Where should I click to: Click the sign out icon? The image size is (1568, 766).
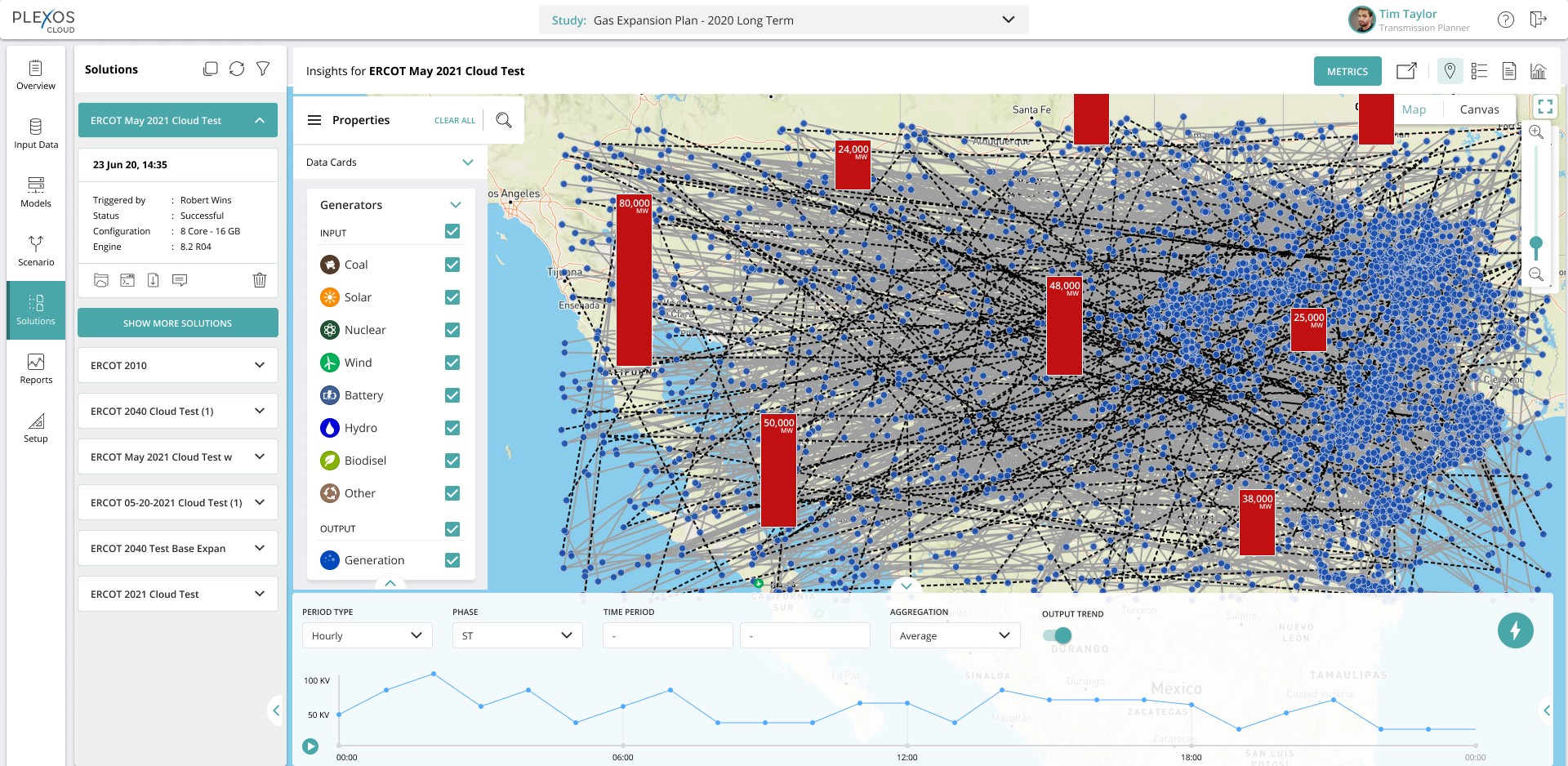click(x=1539, y=20)
